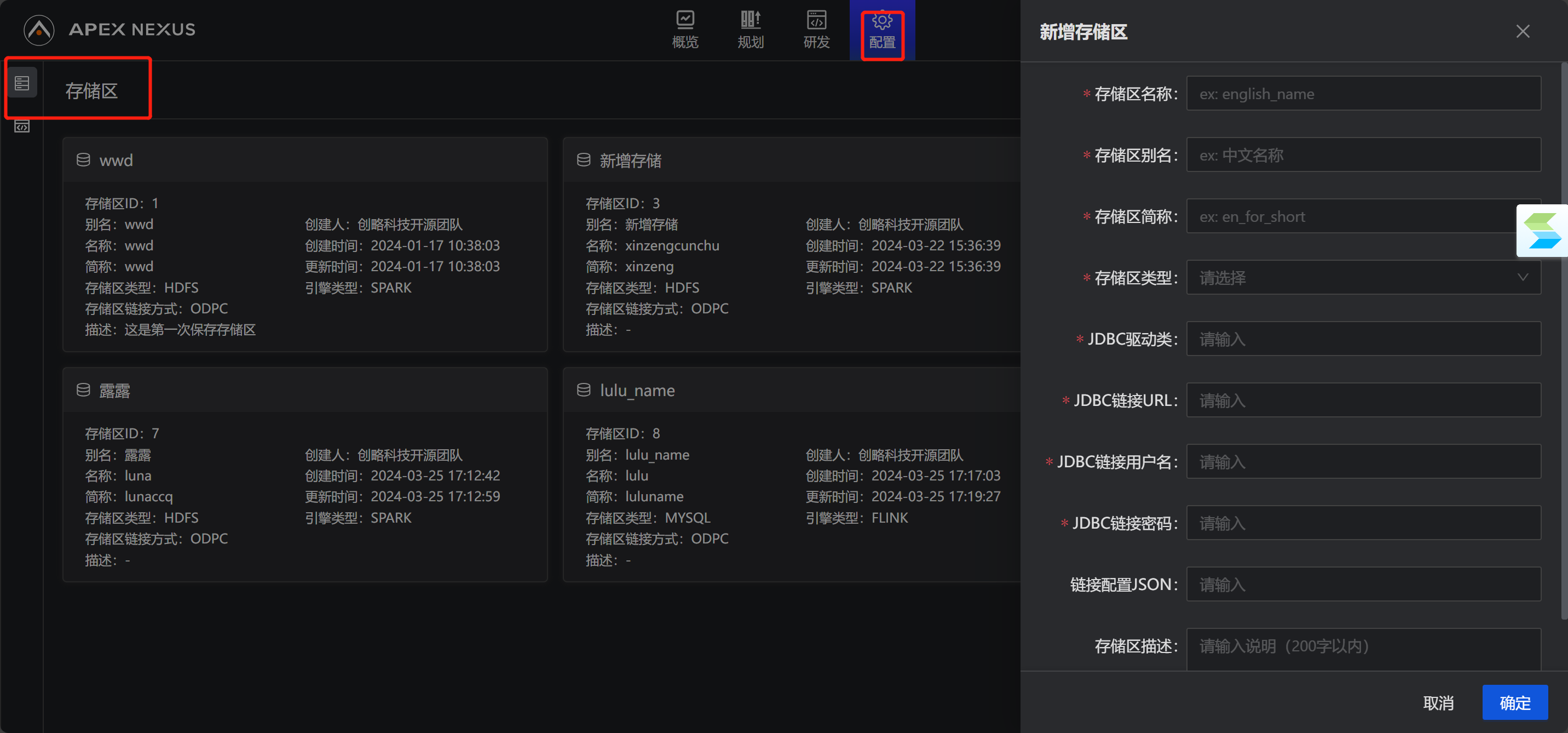Click the database icon on lulu_name card

[584, 390]
